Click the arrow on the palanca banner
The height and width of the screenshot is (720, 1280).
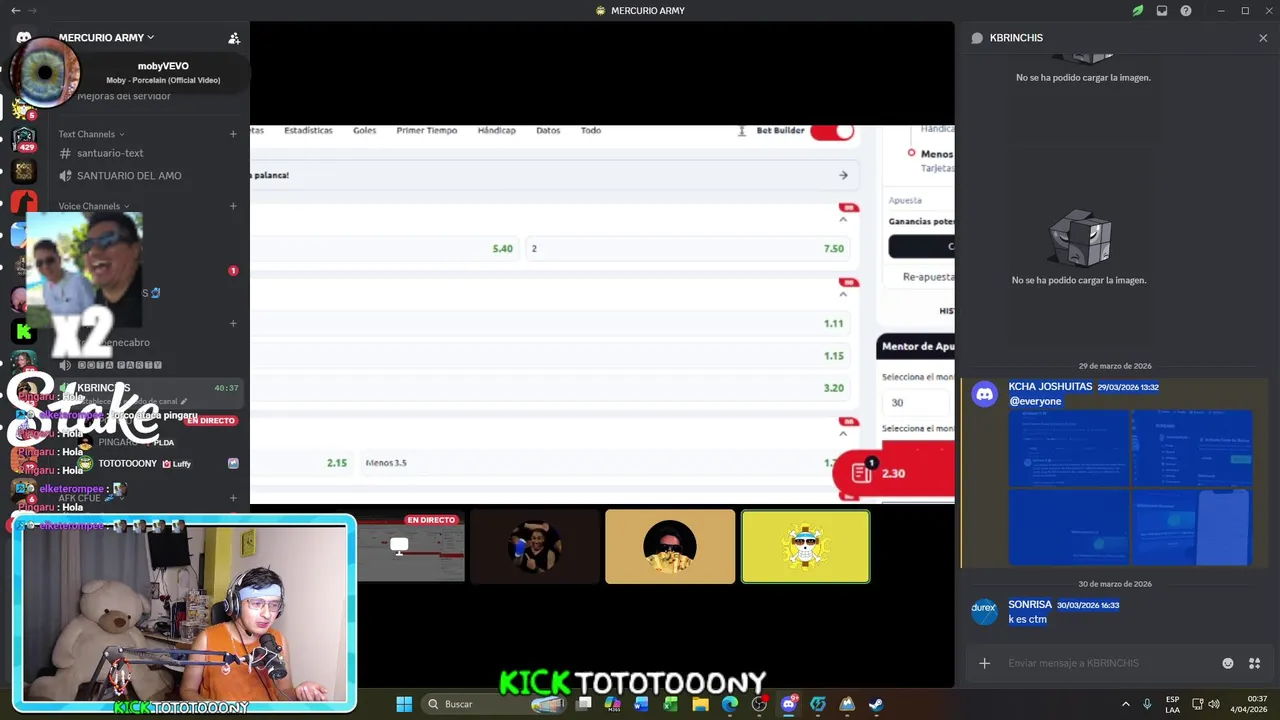pyautogui.click(x=843, y=175)
